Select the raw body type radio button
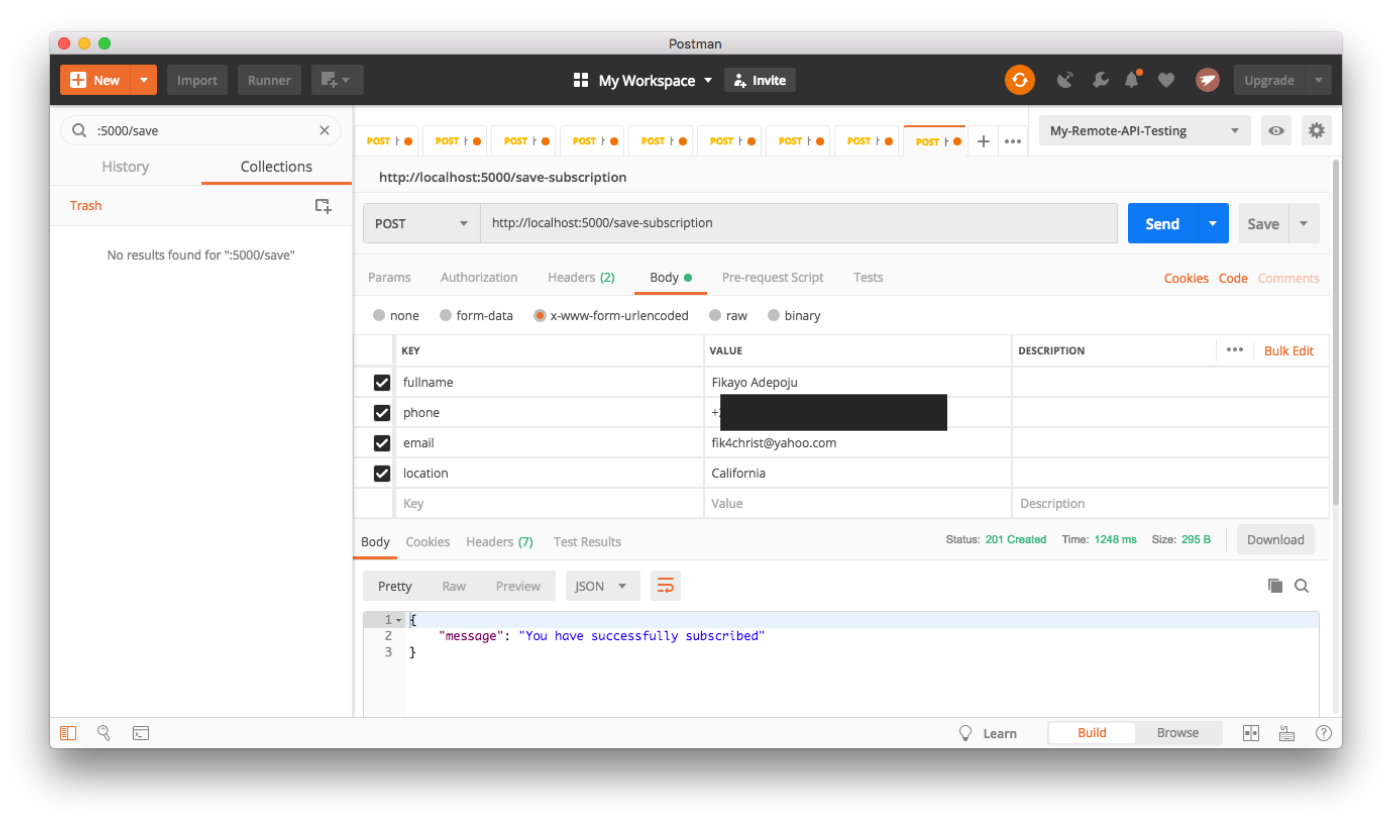The image size is (1392, 829). [x=715, y=316]
